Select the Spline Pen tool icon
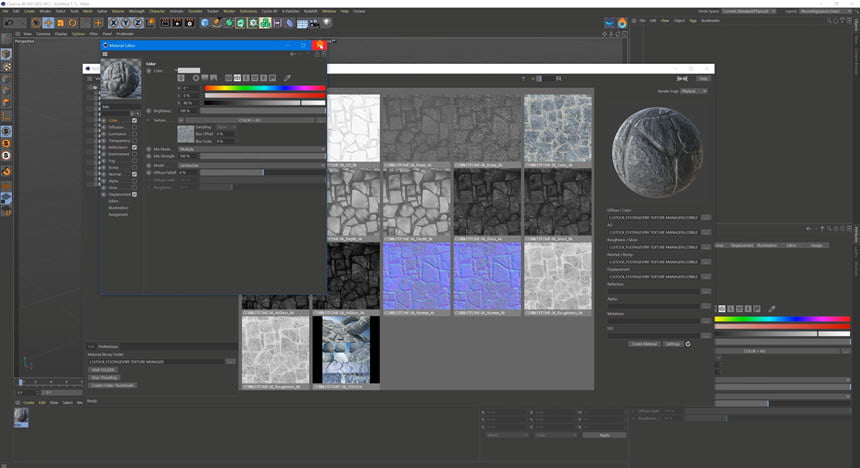860x468 pixels. click(217, 23)
